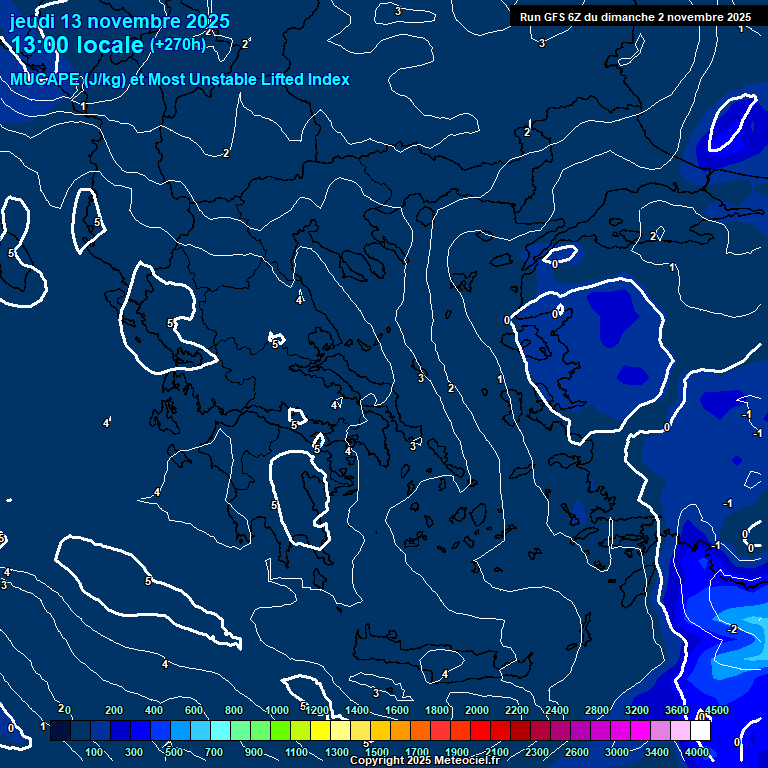Click the legend label '1100'

tap(296, 752)
